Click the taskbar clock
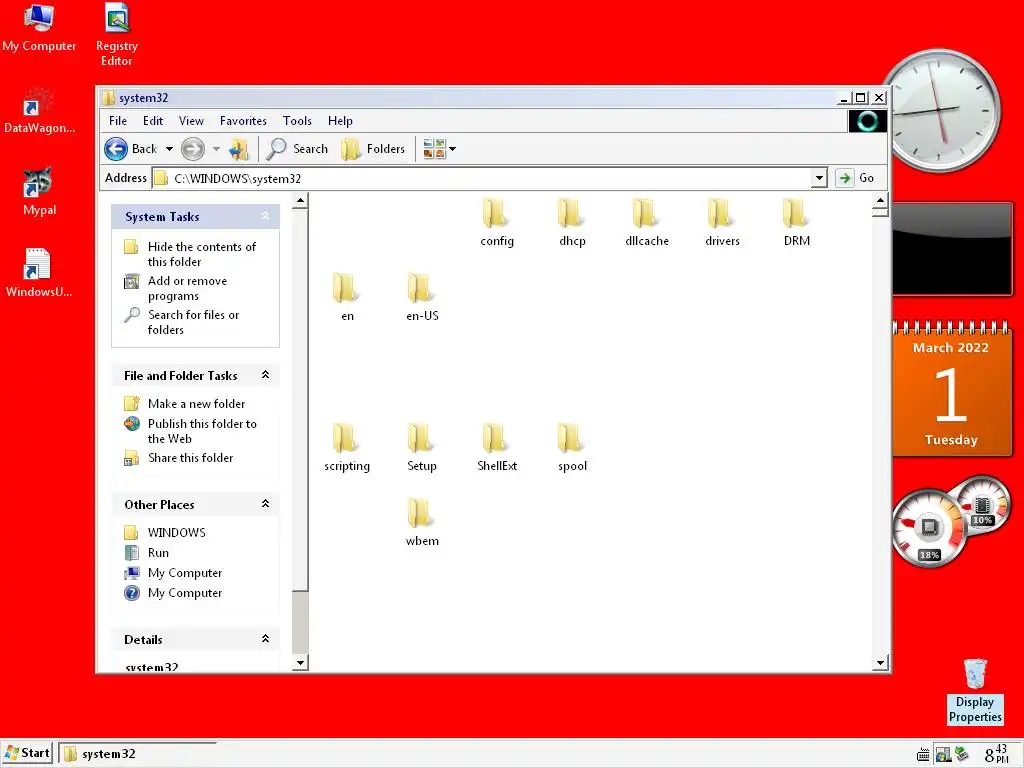The width and height of the screenshot is (1024, 768). 997,754
